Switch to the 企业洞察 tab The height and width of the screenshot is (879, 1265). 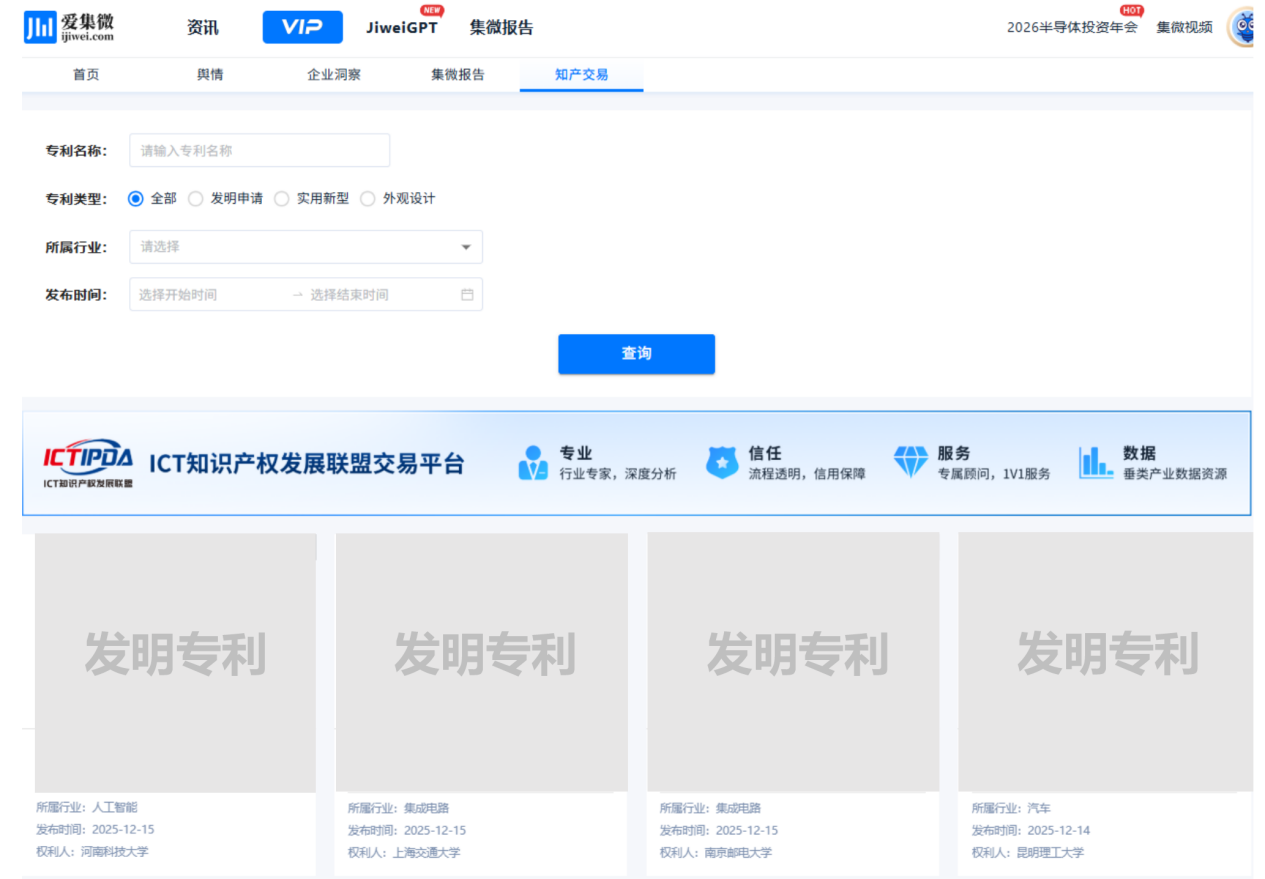(x=334, y=75)
